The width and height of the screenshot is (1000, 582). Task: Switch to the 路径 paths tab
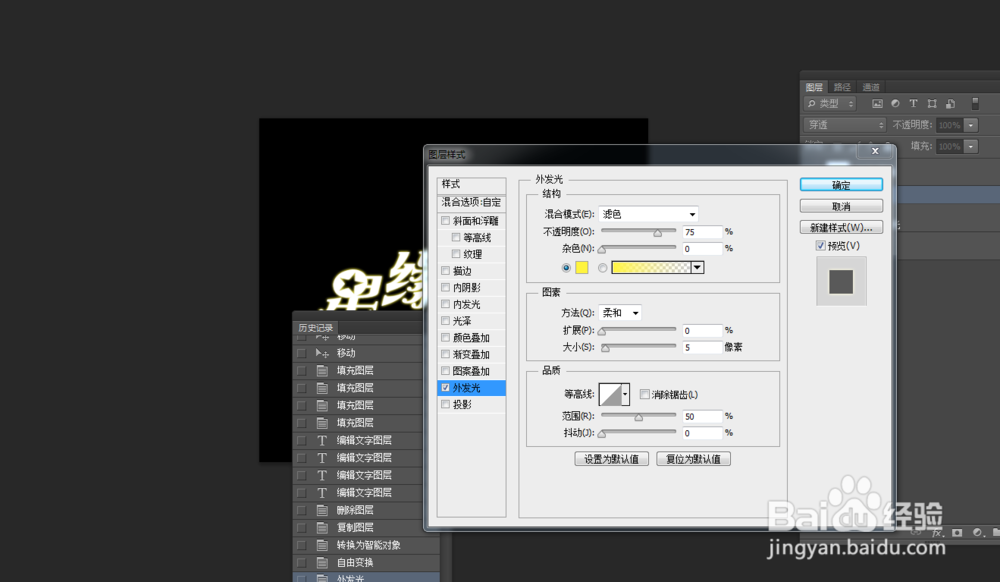[x=841, y=86]
